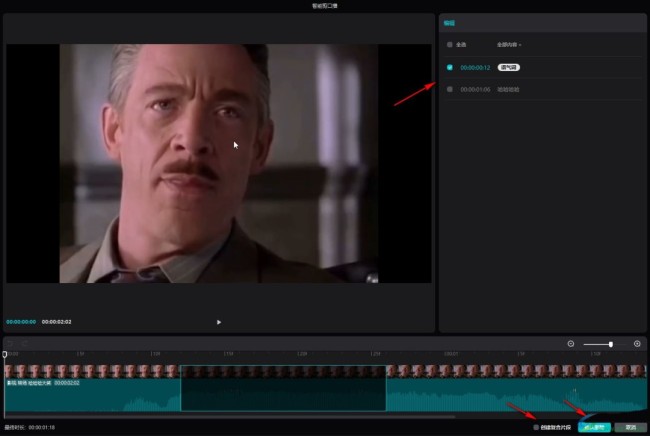Click the gray 取消 cancel button

[631, 427]
